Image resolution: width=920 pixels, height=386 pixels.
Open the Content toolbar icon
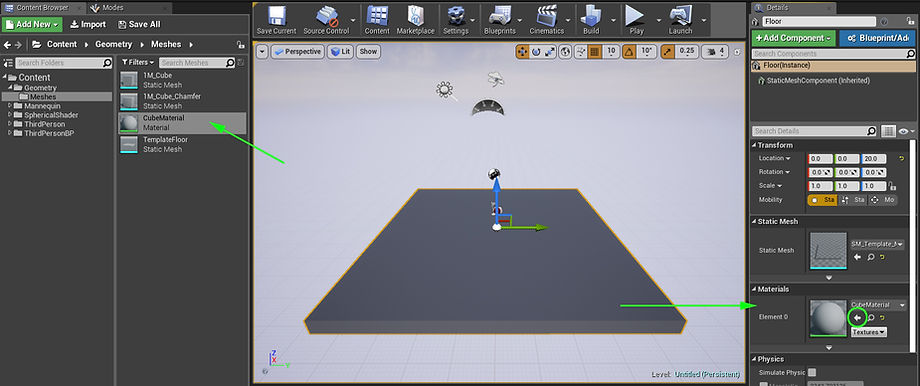pos(377,21)
